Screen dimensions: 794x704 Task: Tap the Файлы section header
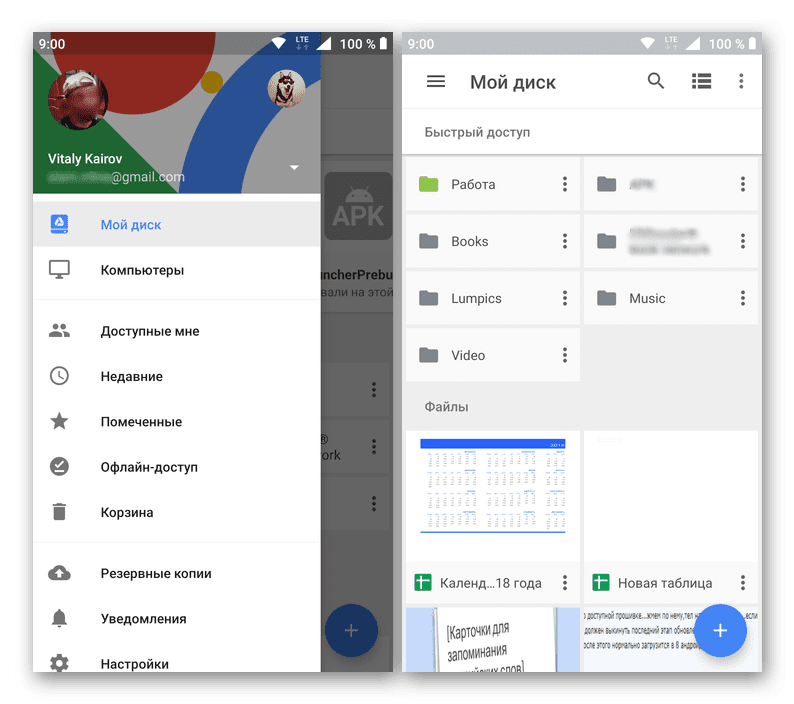[446, 407]
